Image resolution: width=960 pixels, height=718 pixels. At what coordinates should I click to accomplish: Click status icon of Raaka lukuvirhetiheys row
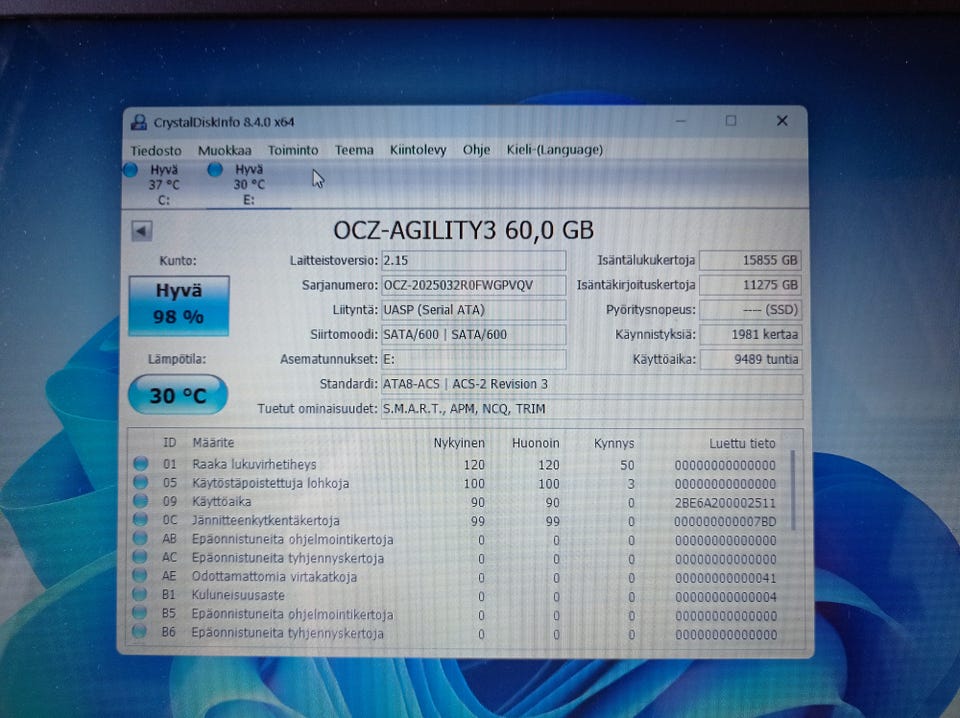[141, 463]
